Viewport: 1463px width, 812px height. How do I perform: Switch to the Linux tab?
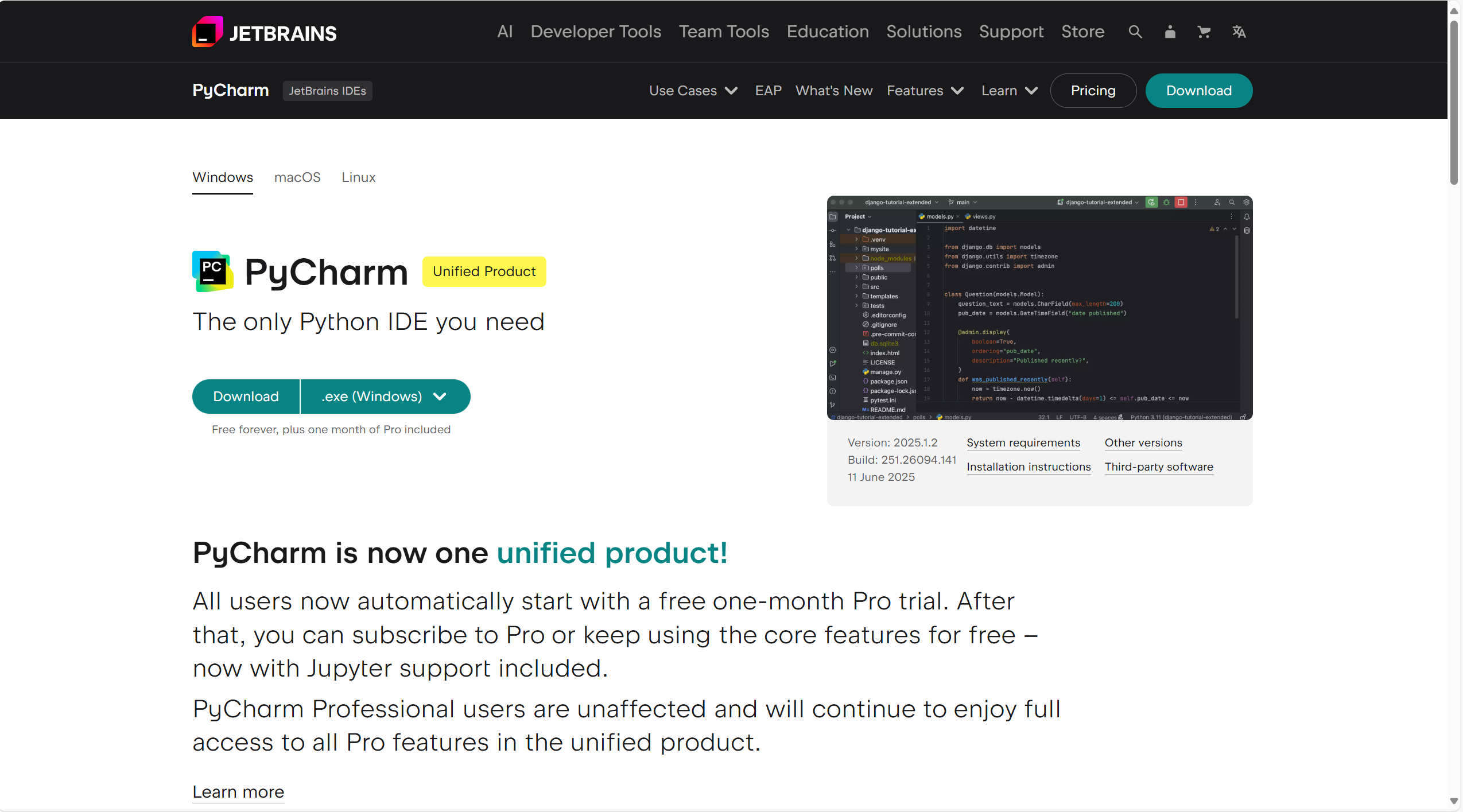click(x=359, y=177)
